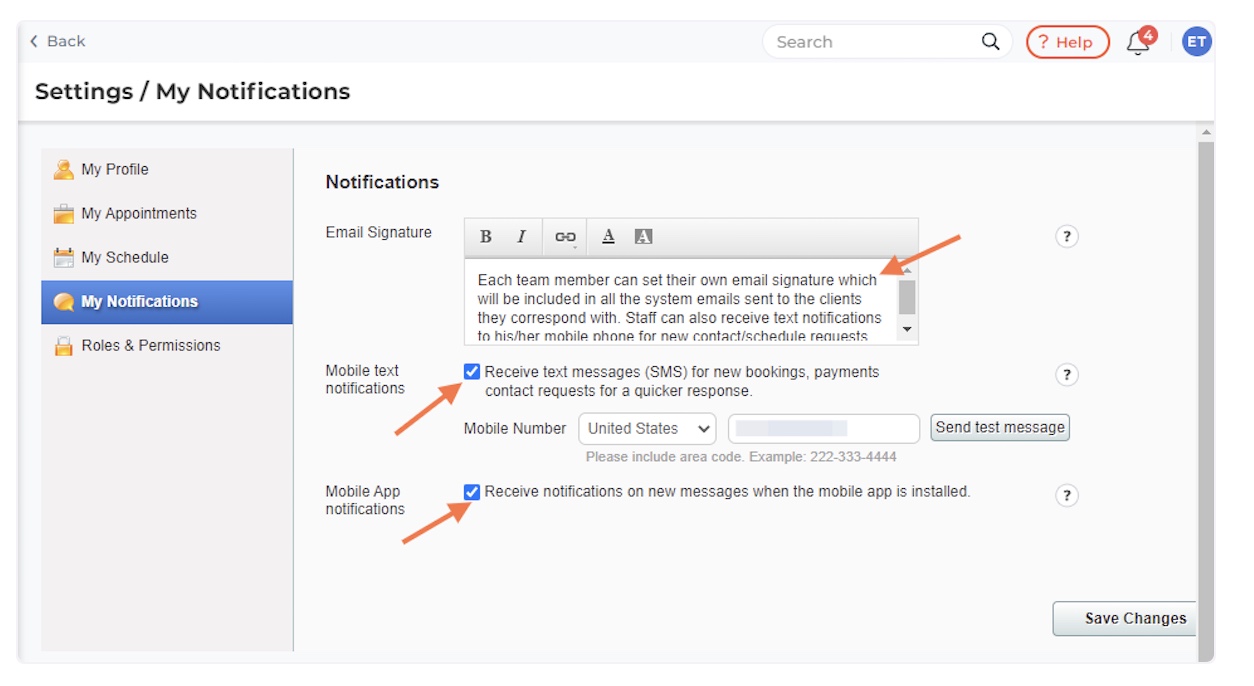Uncheck mobile app notifications checkbox
This screenshot has width=1254, height=686.
pos(472,491)
